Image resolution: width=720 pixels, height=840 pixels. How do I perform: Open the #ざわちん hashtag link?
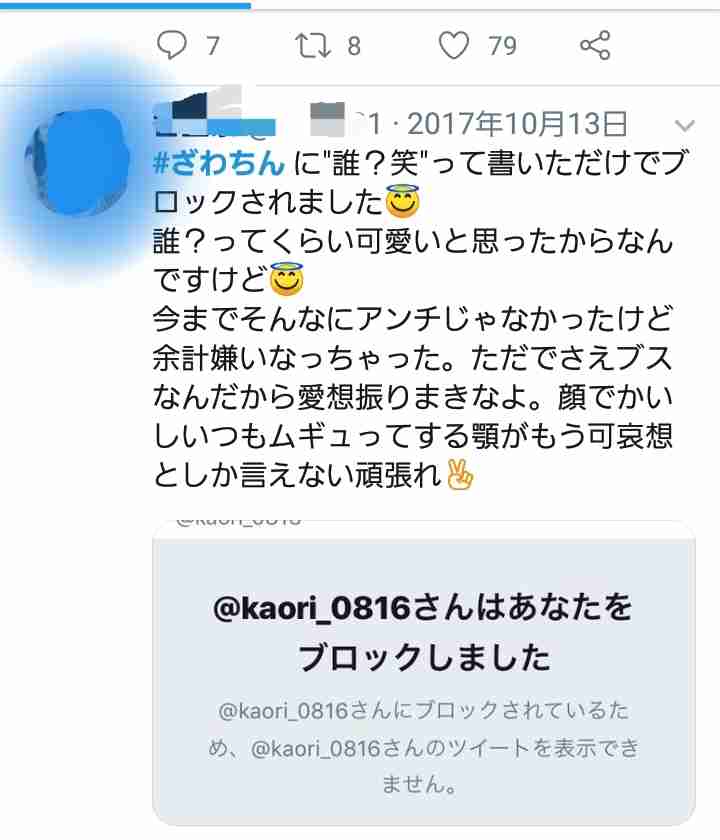pos(219,163)
